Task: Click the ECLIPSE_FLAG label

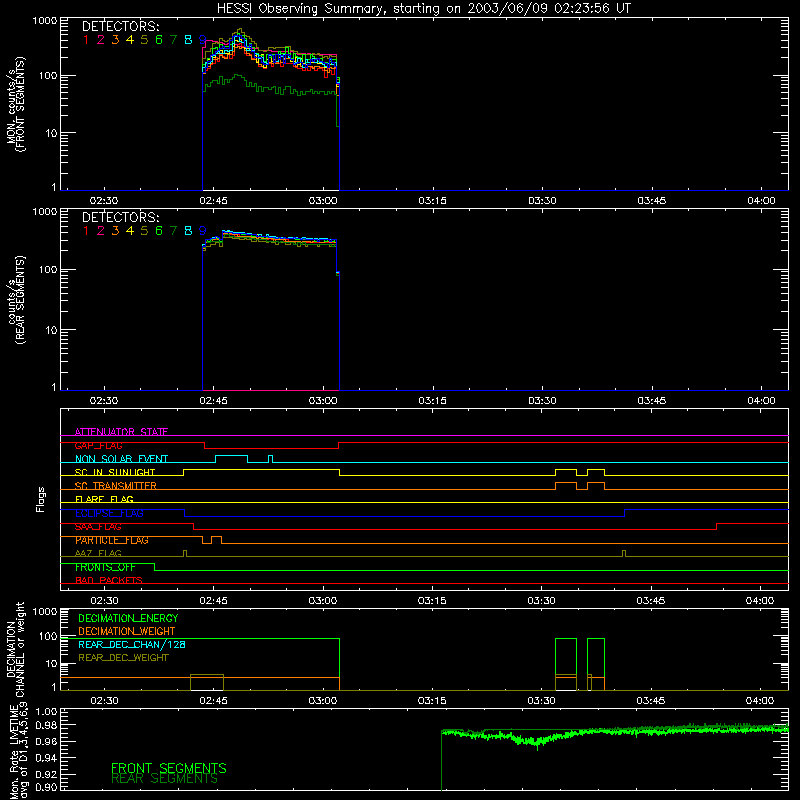Action: coord(109,513)
